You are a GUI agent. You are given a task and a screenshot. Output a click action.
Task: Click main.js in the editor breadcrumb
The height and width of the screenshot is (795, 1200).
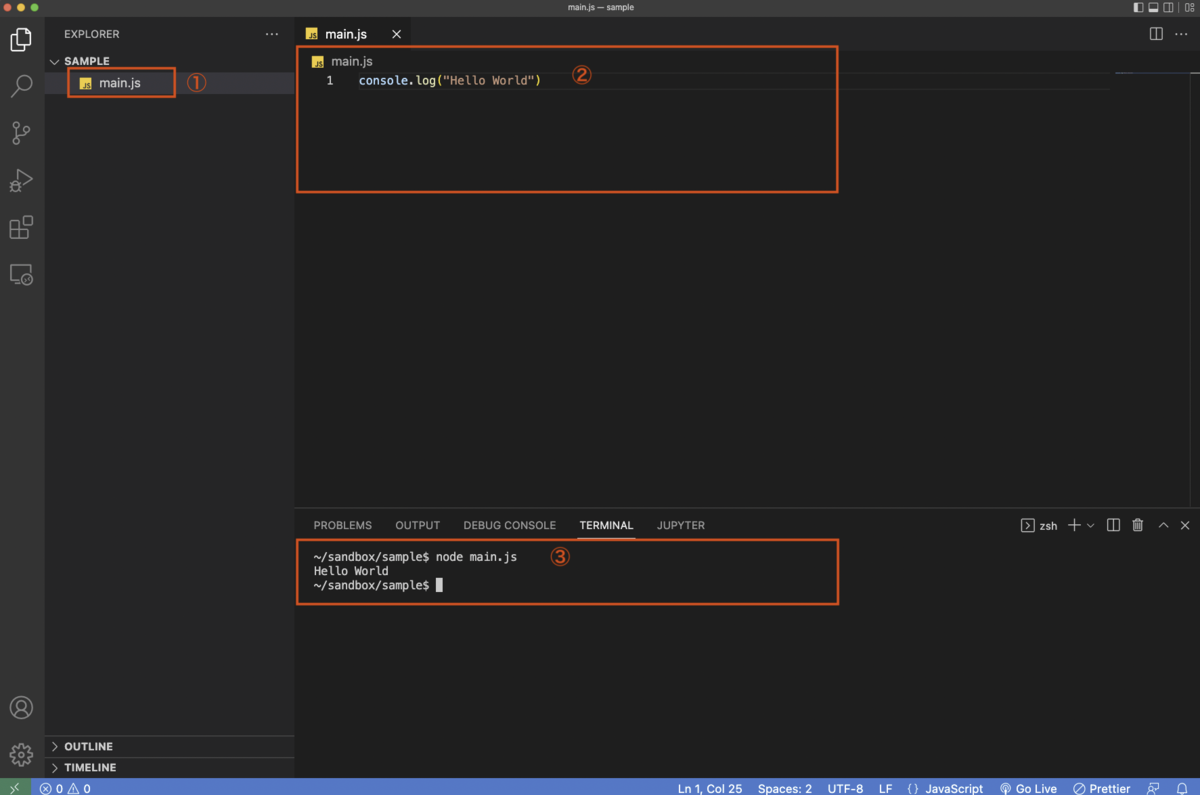(x=351, y=61)
